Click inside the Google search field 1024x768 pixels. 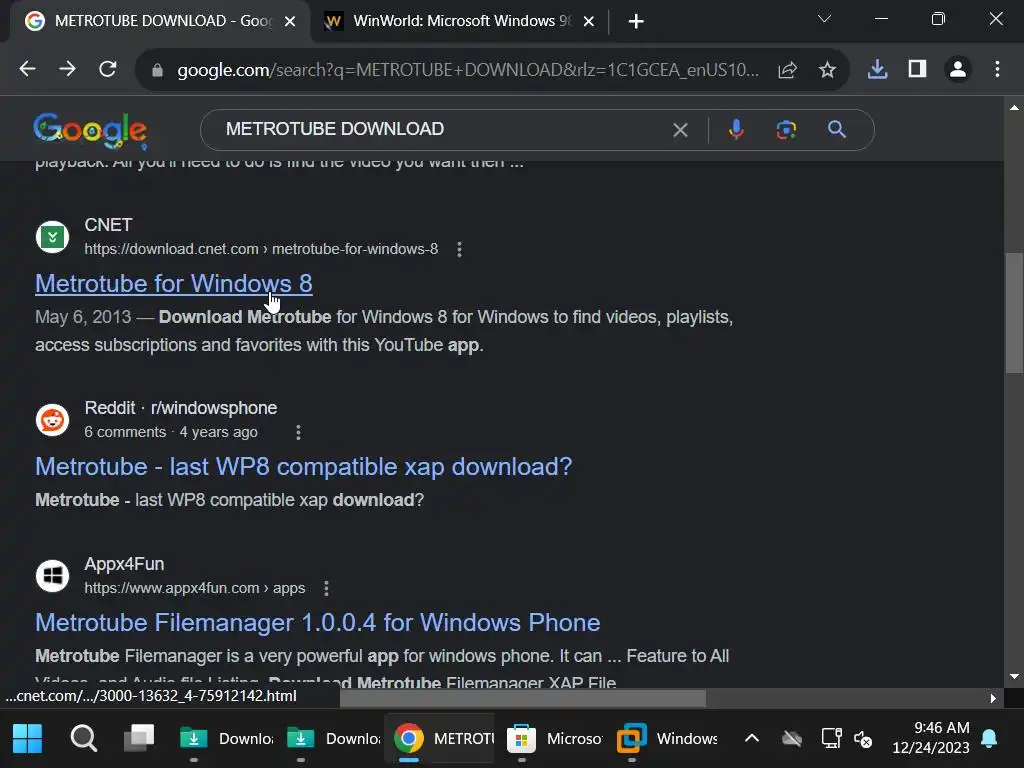point(444,129)
